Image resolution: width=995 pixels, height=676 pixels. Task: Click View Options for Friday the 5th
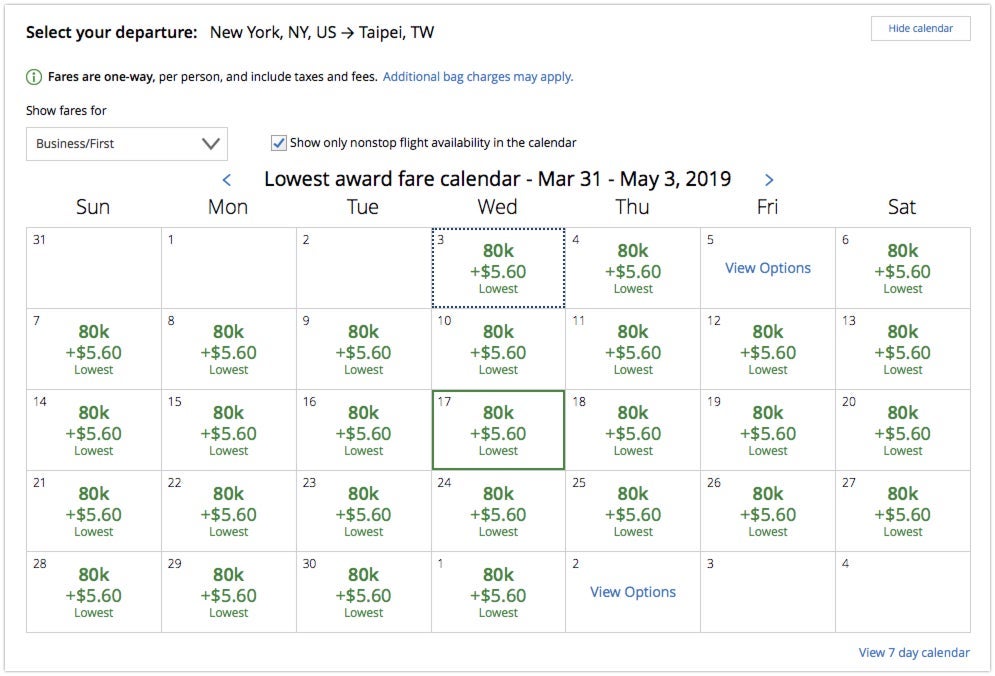768,268
